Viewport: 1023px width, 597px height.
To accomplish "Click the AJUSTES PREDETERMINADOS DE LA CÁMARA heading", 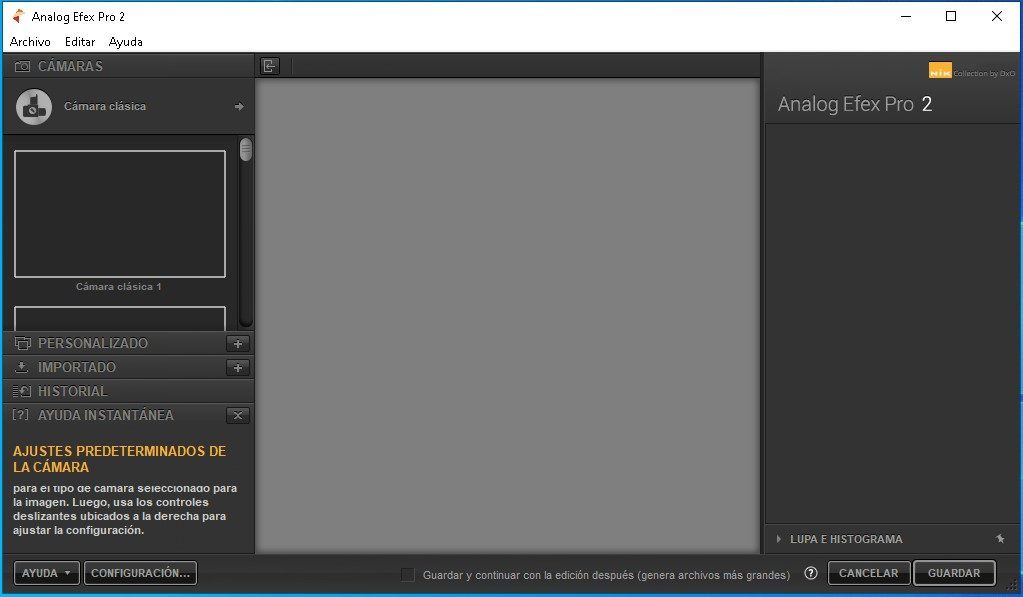I will pos(119,459).
